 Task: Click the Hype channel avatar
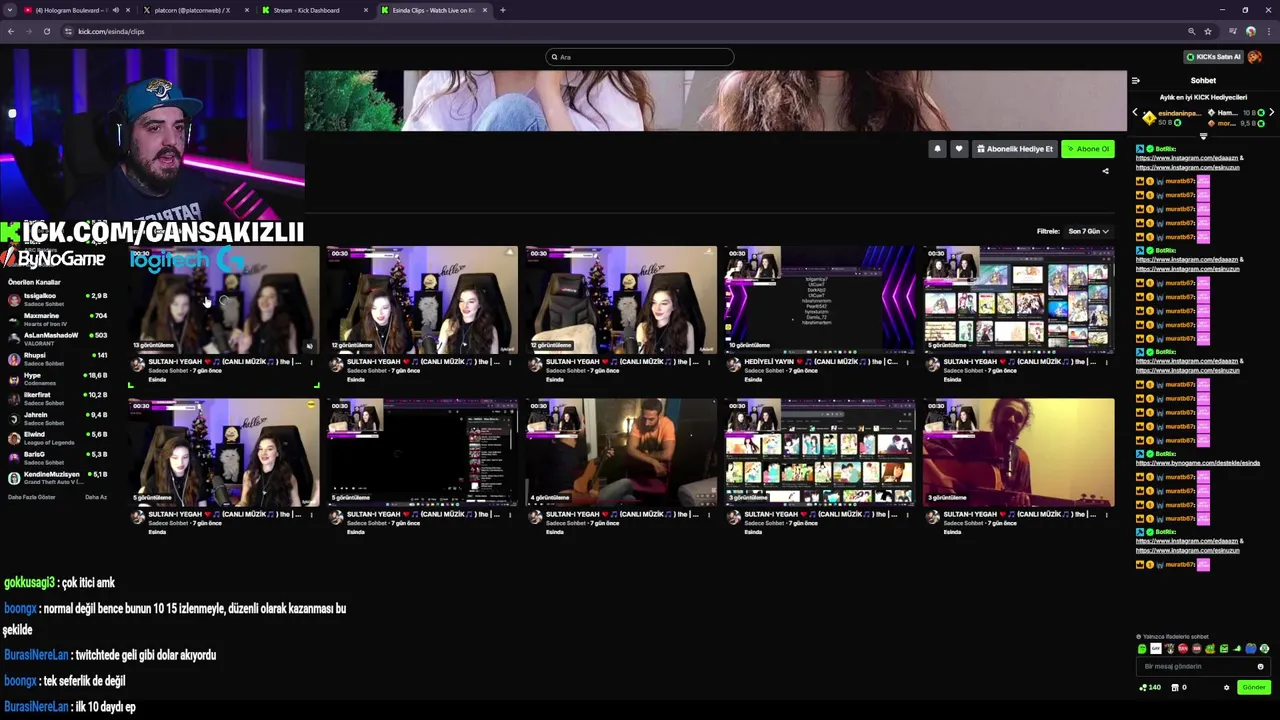coord(14,378)
